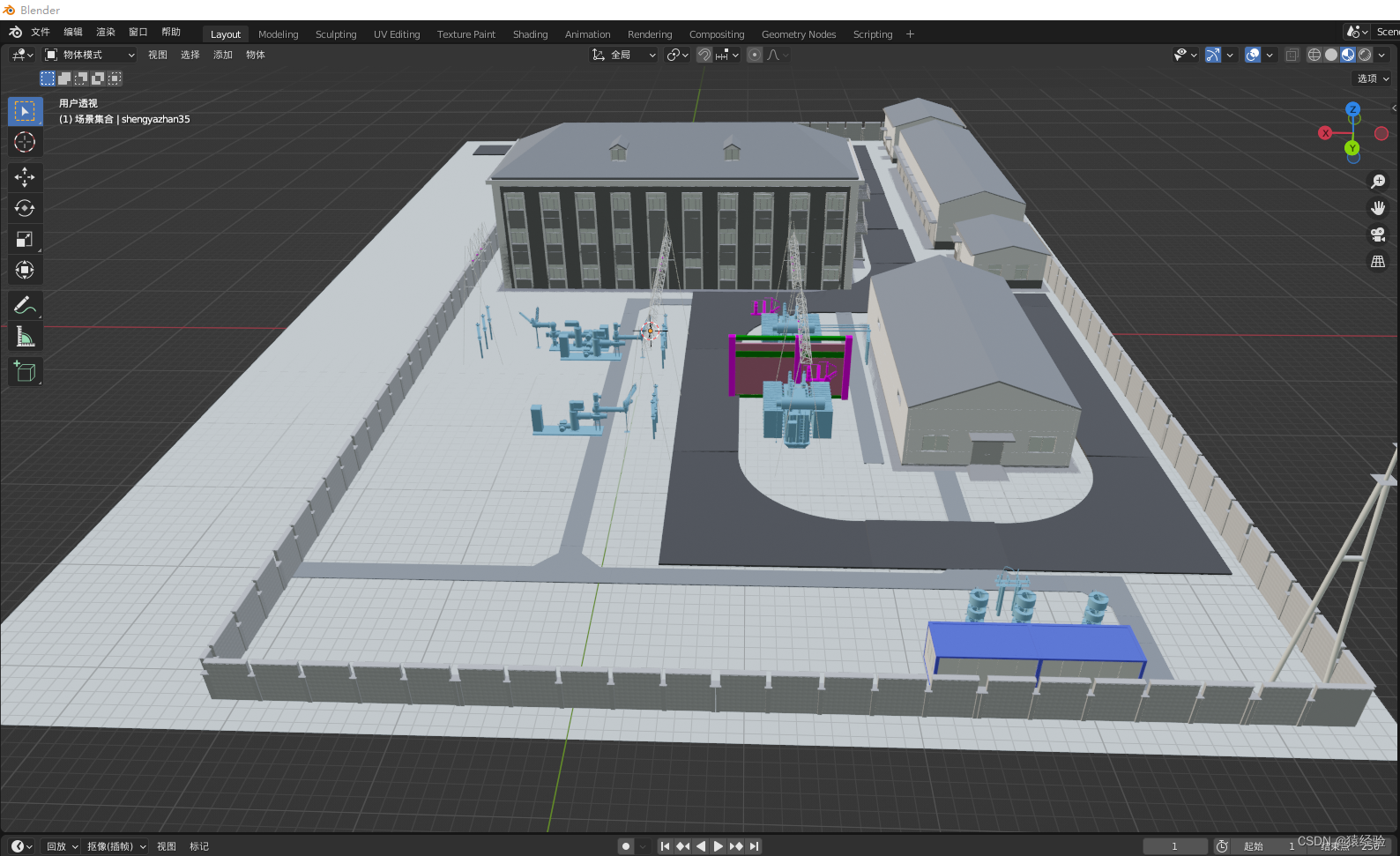Screen dimensions: 1400x856
Task: Open the shading options dropdown arrow
Action: pyautogui.click(x=1381, y=55)
